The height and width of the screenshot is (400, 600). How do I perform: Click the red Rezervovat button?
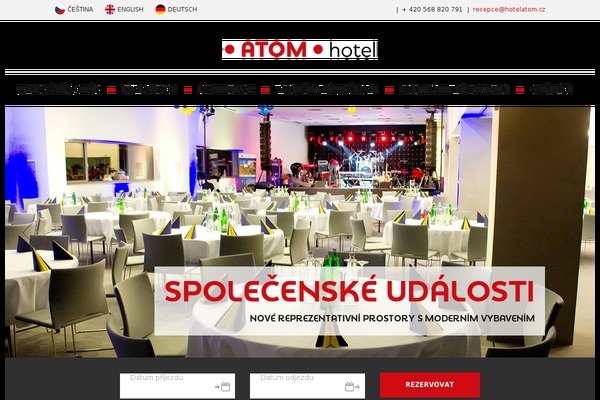(x=430, y=385)
